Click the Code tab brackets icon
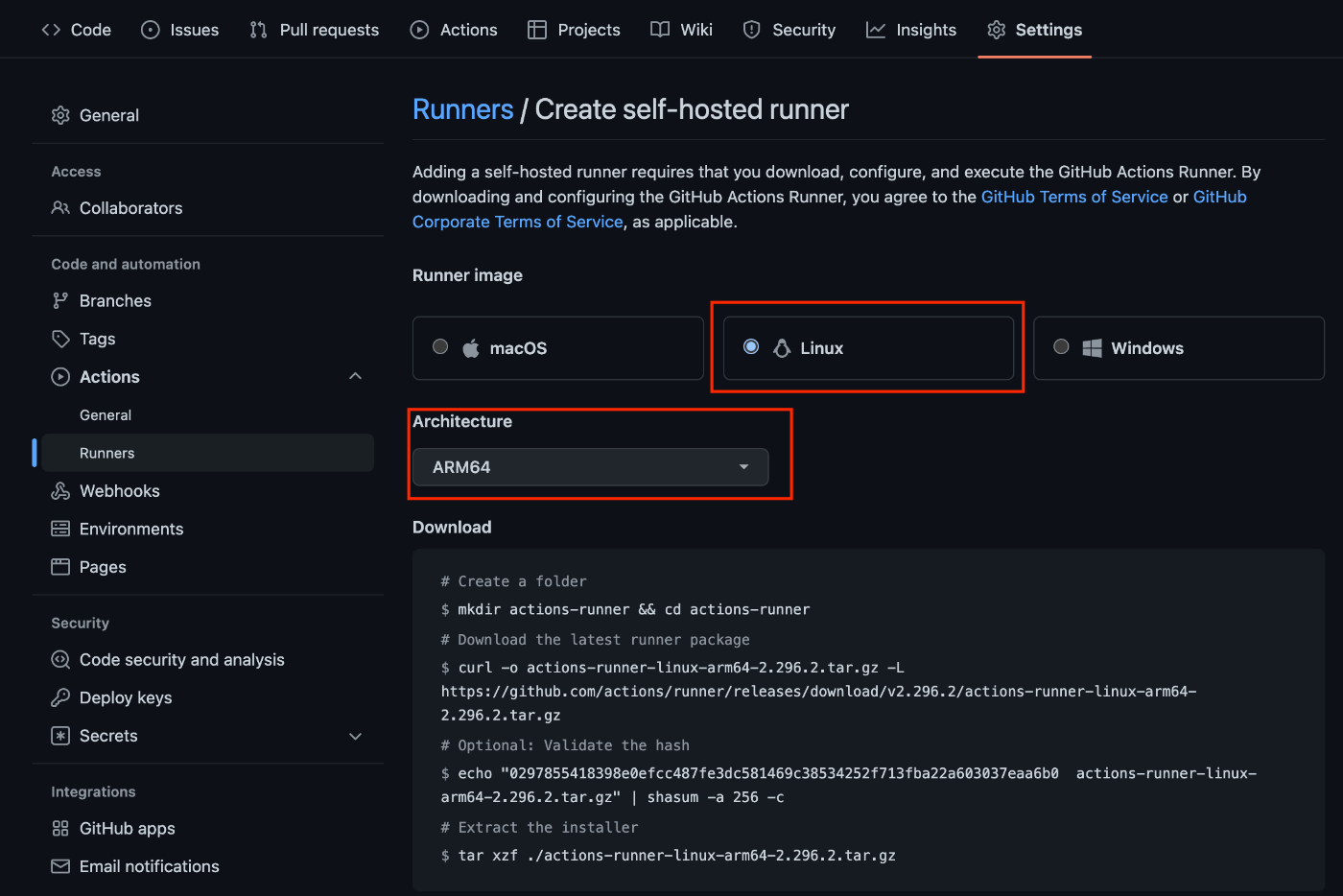 51,30
